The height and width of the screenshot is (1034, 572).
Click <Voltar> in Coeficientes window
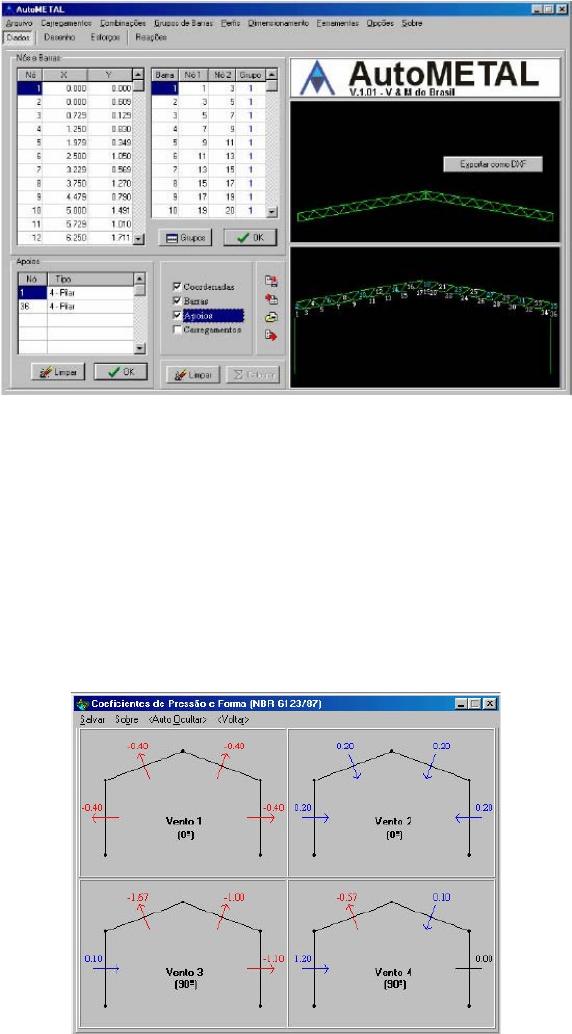(x=232, y=719)
